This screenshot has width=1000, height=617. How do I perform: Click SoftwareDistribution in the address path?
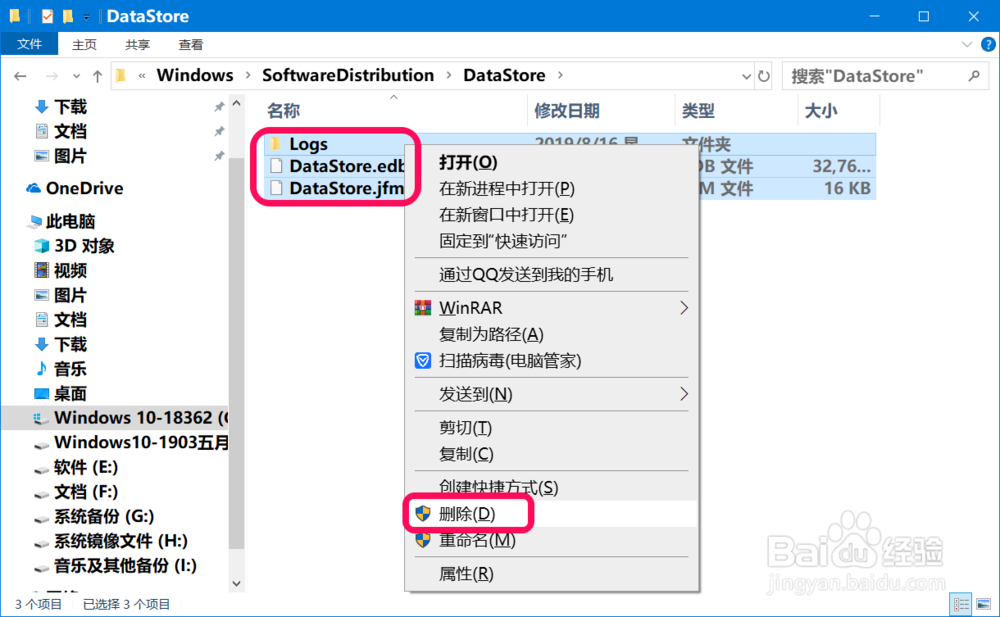coord(348,75)
